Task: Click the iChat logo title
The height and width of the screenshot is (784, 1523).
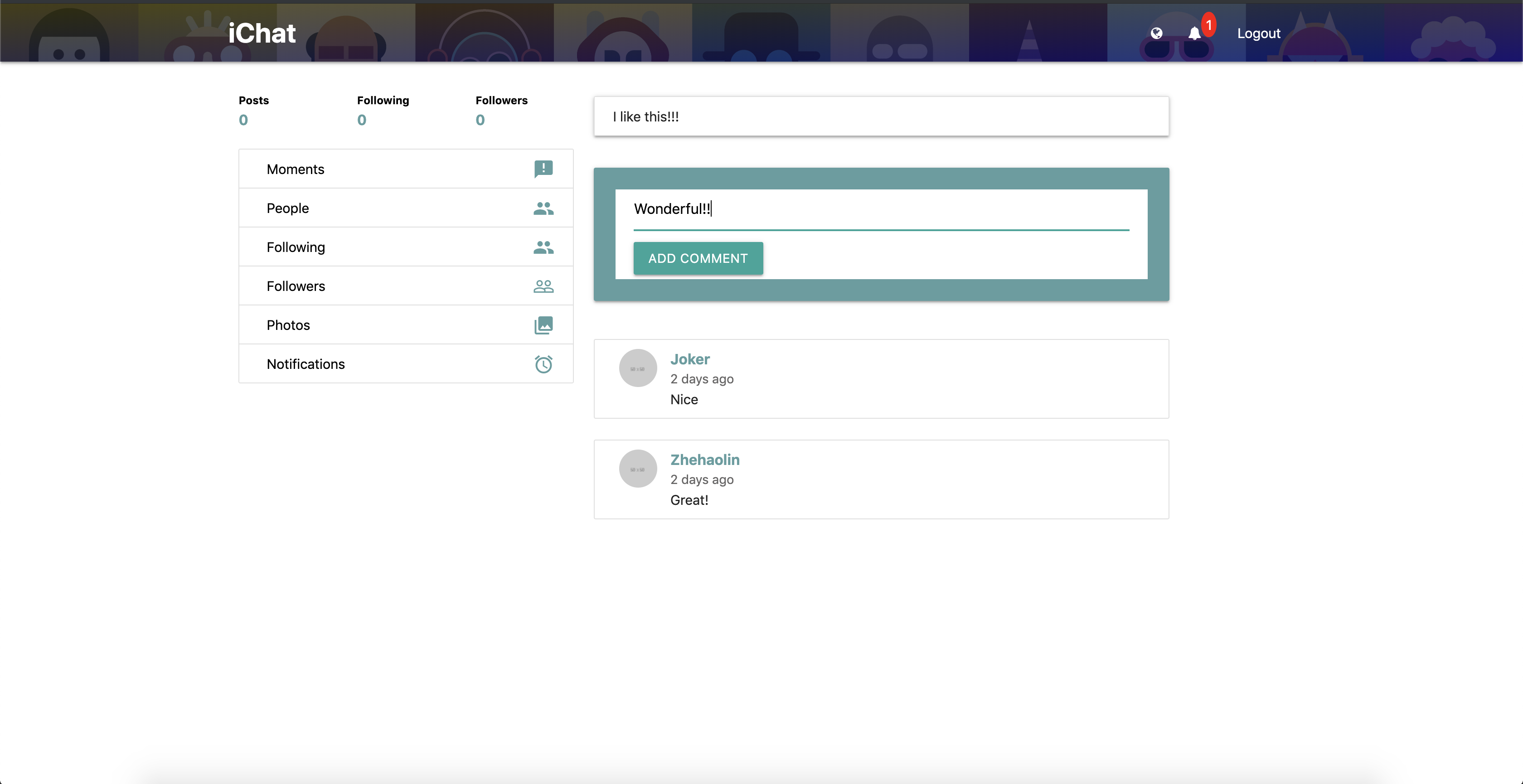Action: 262,33
